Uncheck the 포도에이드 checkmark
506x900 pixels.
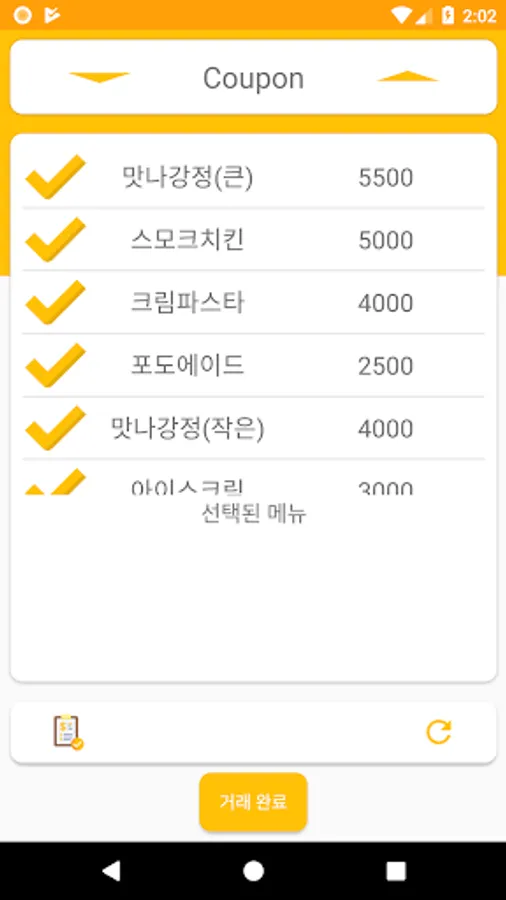tap(56, 365)
